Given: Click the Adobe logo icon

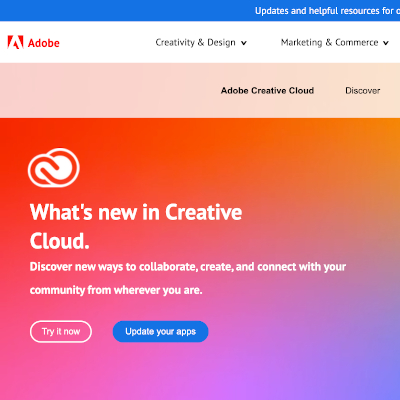Looking at the screenshot, I should pos(15,42).
